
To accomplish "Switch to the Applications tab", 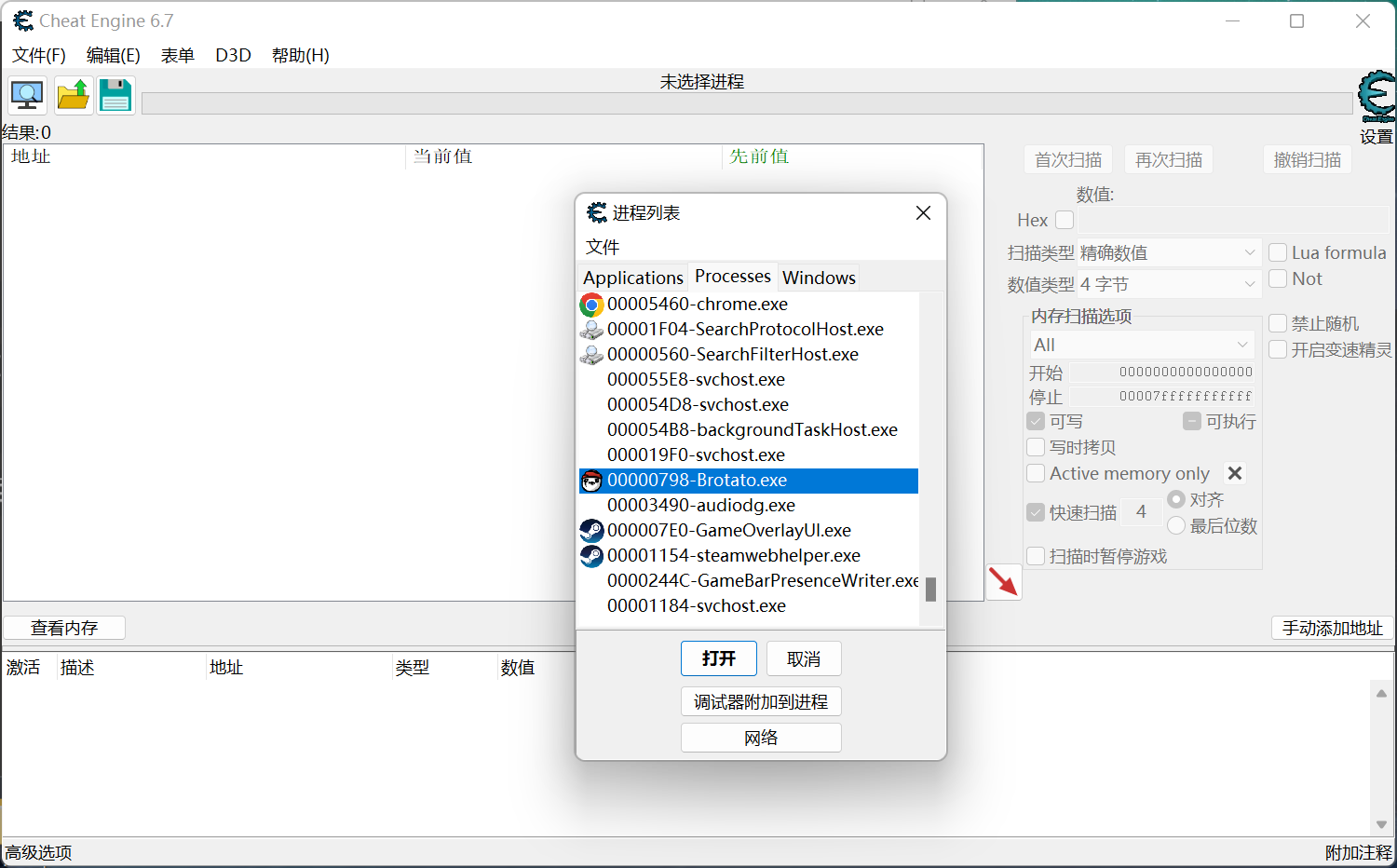I will [x=633, y=278].
